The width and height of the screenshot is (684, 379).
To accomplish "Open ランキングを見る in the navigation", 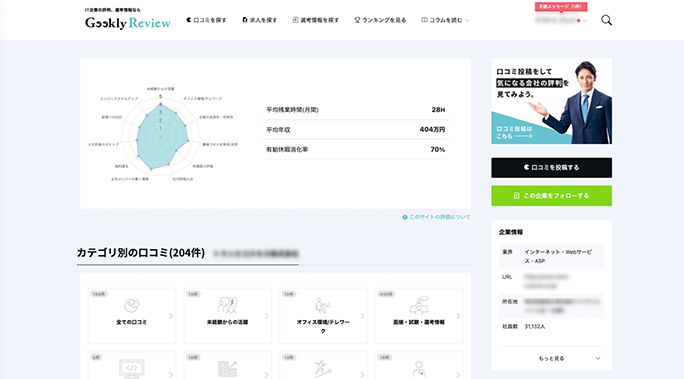I will [x=380, y=20].
